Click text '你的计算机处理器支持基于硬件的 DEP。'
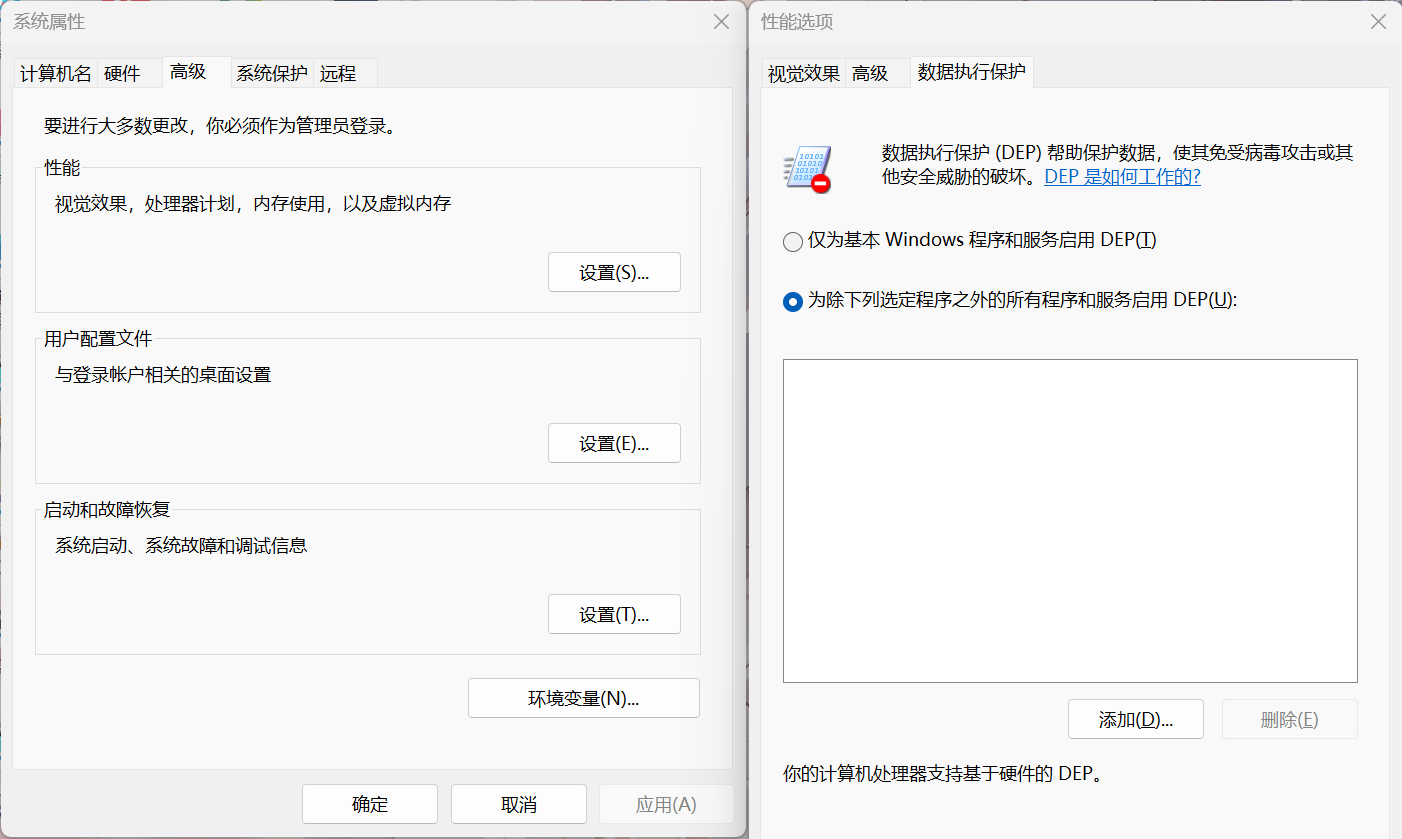The image size is (1402, 839). [943, 774]
